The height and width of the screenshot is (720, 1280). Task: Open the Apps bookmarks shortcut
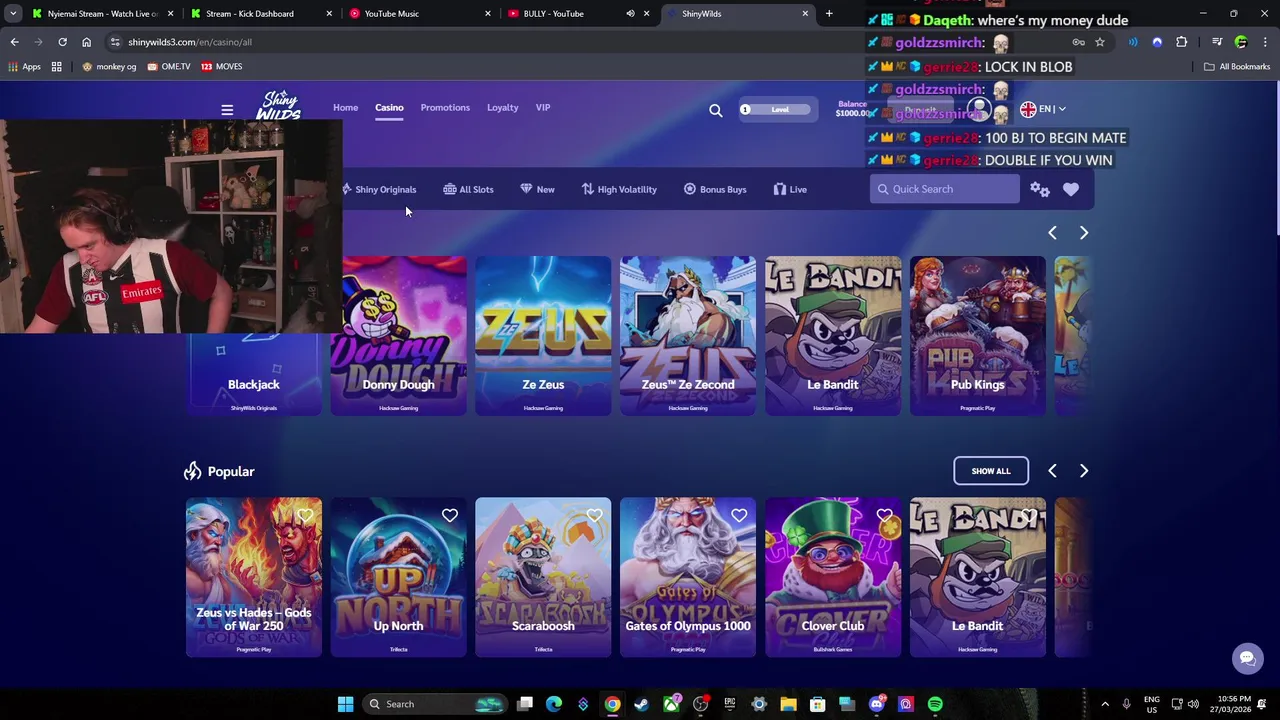(25, 67)
